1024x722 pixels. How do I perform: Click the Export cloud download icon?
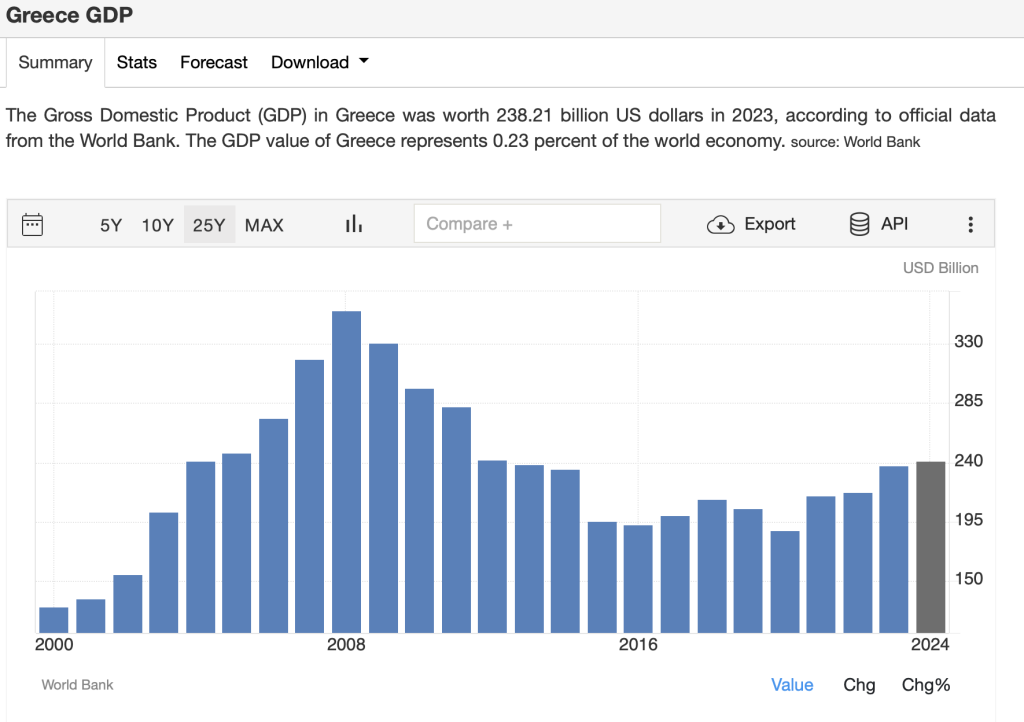tap(720, 225)
